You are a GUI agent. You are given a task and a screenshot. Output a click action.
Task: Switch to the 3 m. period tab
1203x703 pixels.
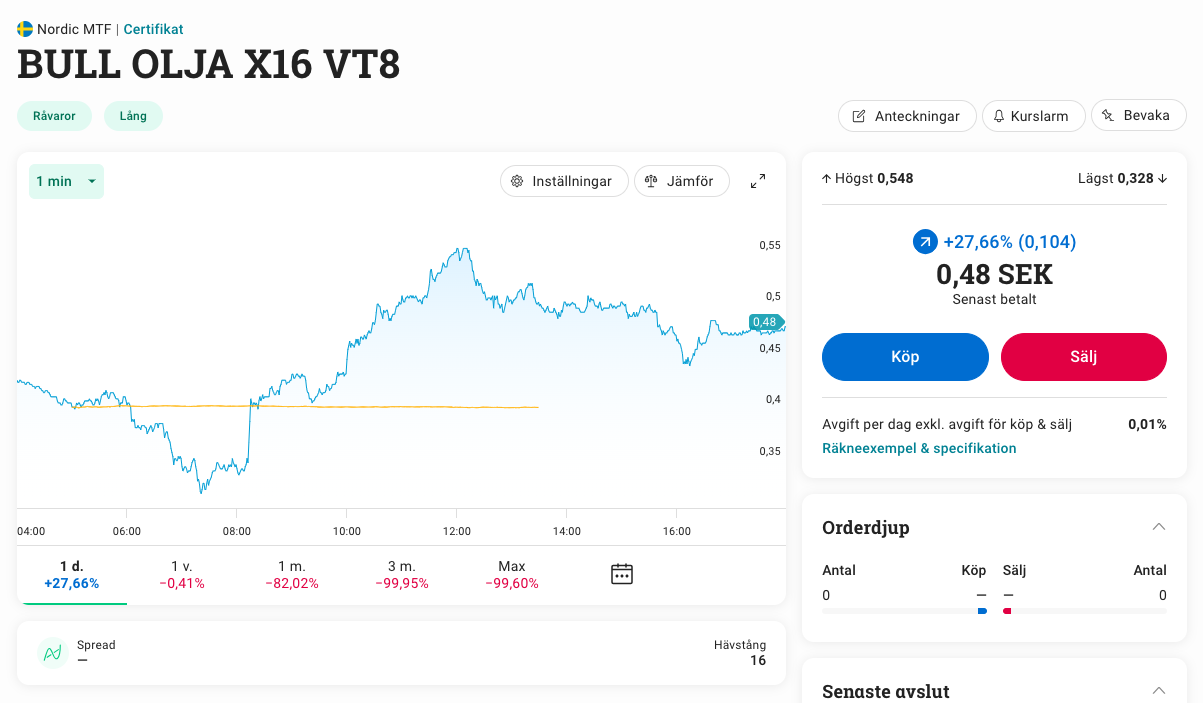pos(402,574)
